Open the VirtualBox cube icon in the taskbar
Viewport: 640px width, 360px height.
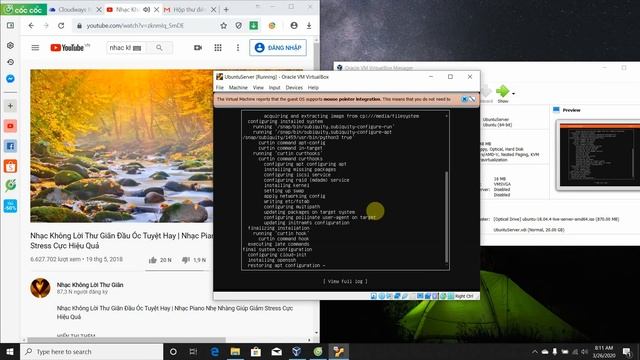[297, 351]
